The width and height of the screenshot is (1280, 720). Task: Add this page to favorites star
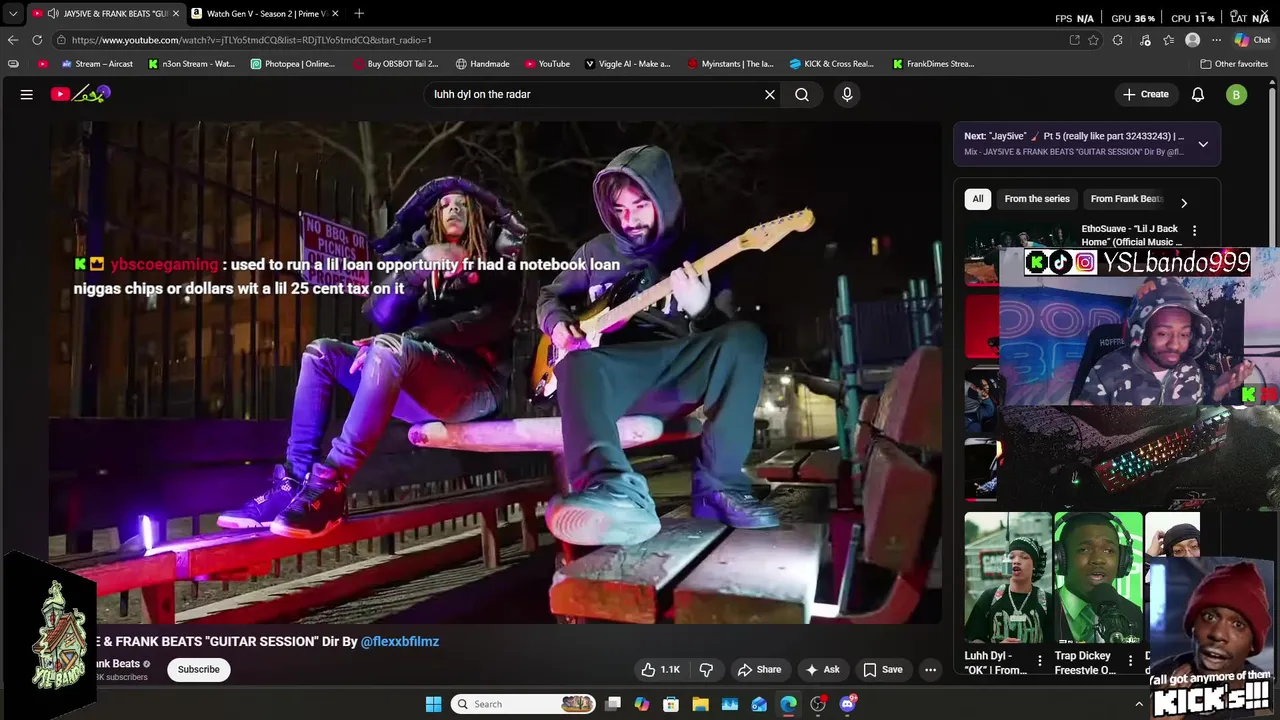1094,40
